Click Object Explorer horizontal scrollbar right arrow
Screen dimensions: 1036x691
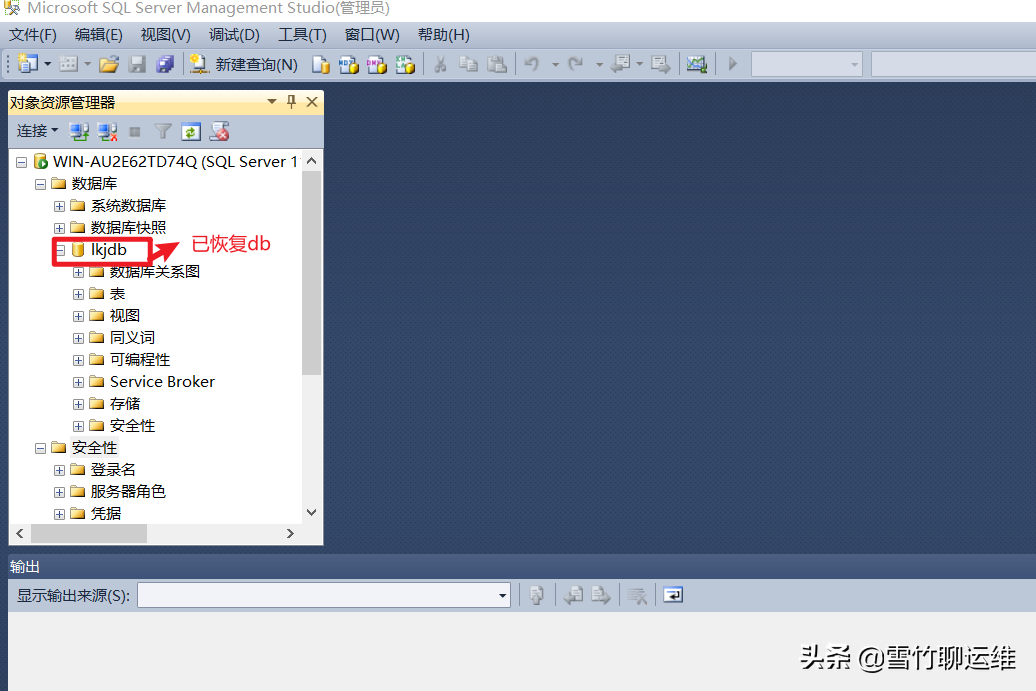pyautogui.click(x=290, y=533)
